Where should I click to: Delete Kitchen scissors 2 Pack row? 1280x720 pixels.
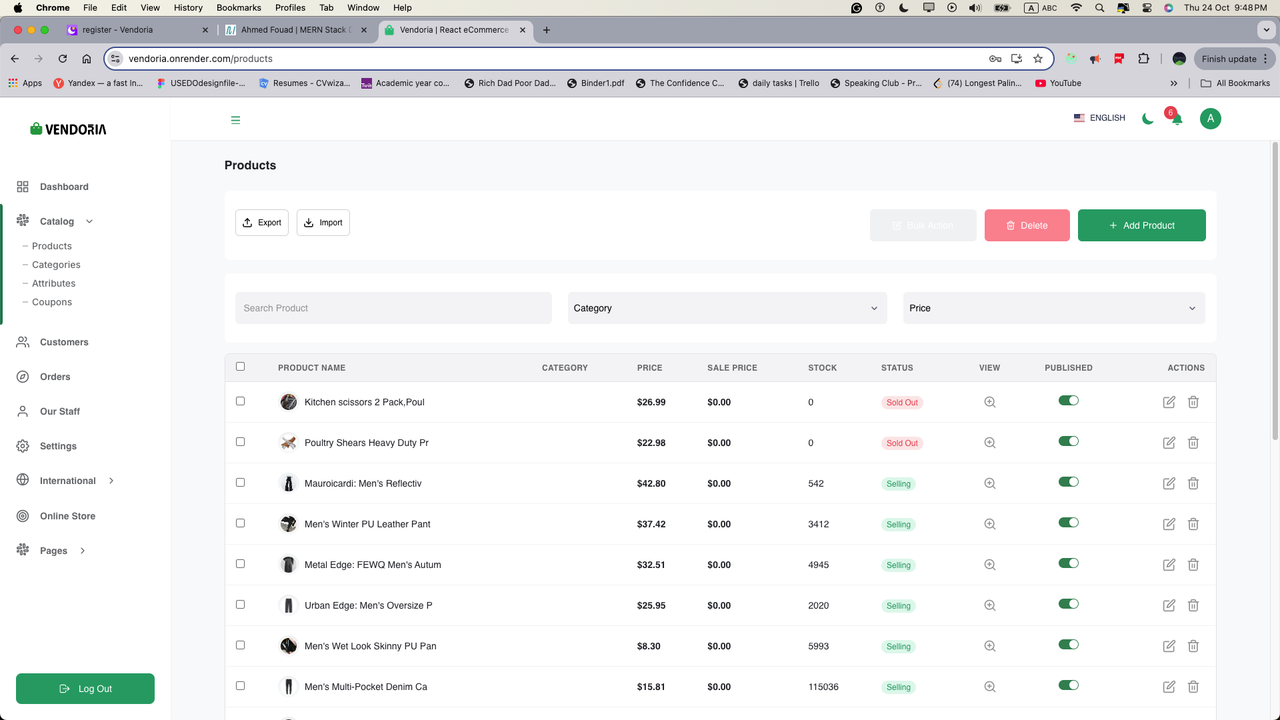pyautogui.click(x=1193, y=402)
